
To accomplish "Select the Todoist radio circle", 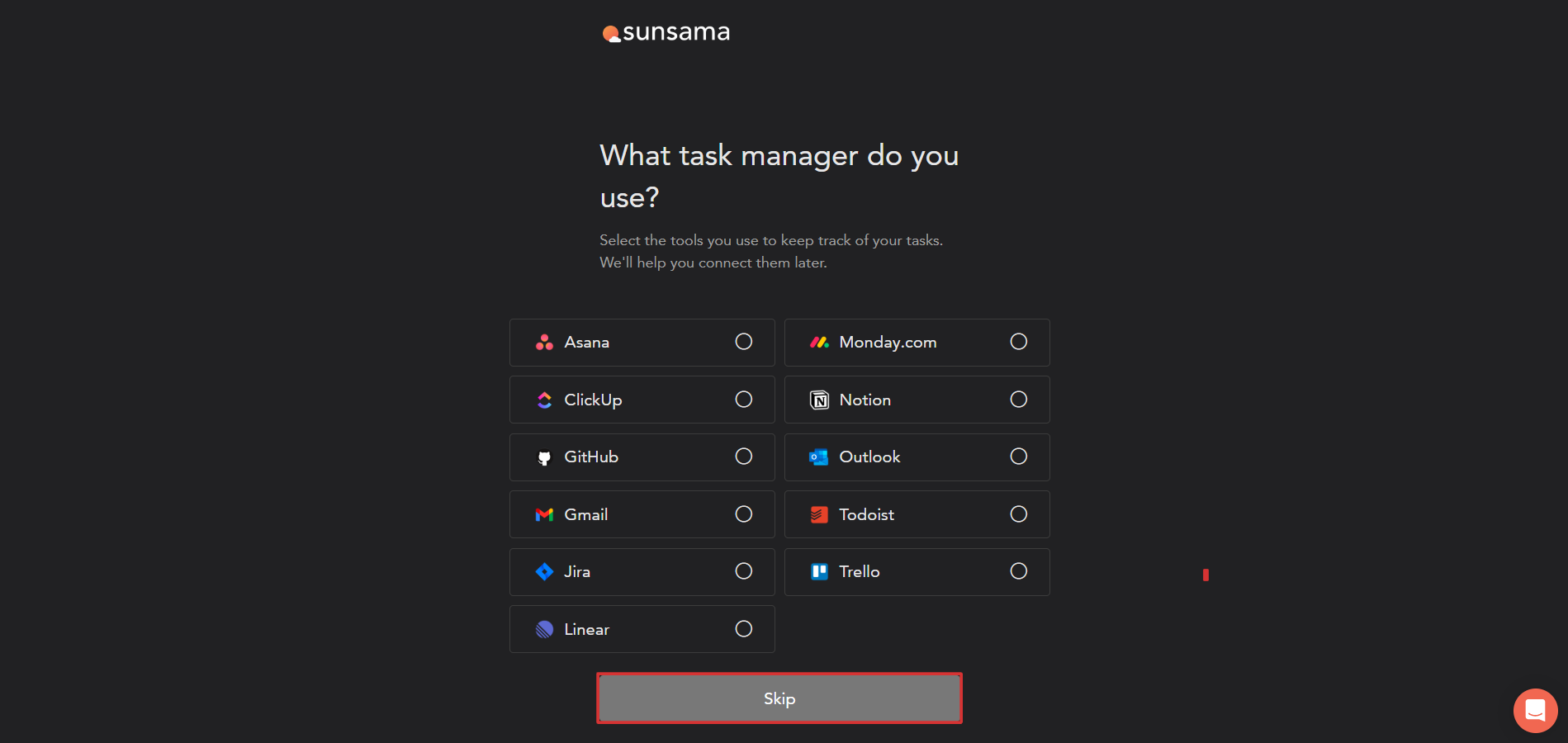I will pyautogui.click(x=1019, y=514).
